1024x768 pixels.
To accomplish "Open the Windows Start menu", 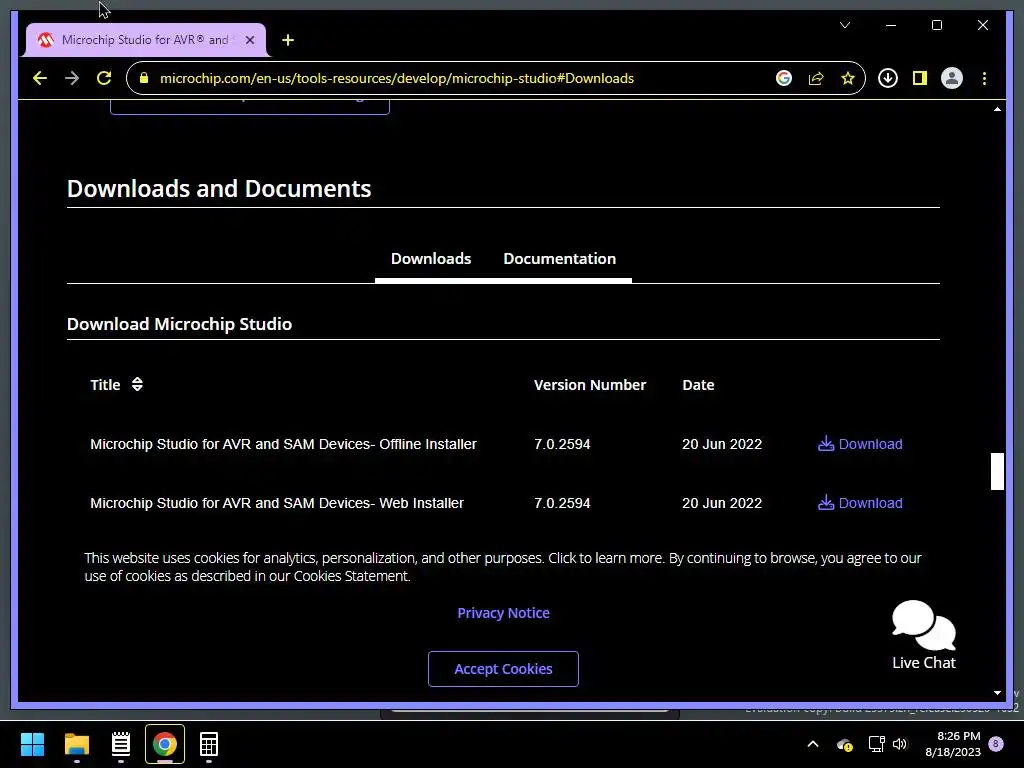I will pyautogui.click(x=33, y=744).
